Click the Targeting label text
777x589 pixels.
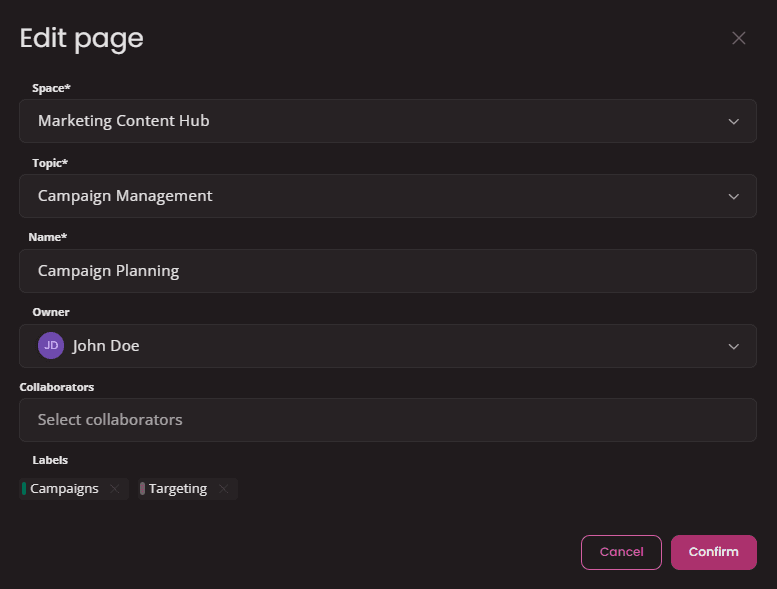coord(178,489)
